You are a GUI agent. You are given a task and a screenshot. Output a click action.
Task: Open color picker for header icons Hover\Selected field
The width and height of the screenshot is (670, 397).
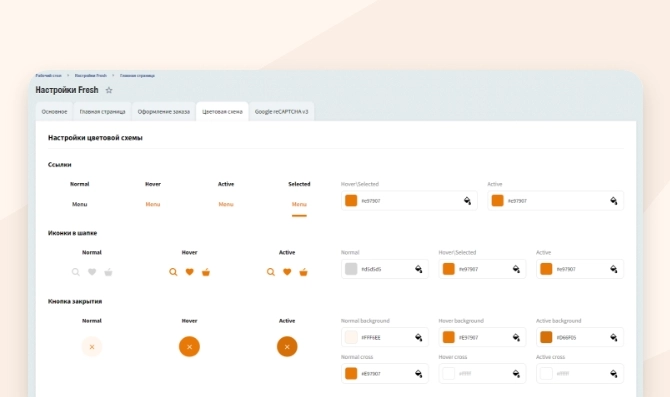[x=516, y=269]
